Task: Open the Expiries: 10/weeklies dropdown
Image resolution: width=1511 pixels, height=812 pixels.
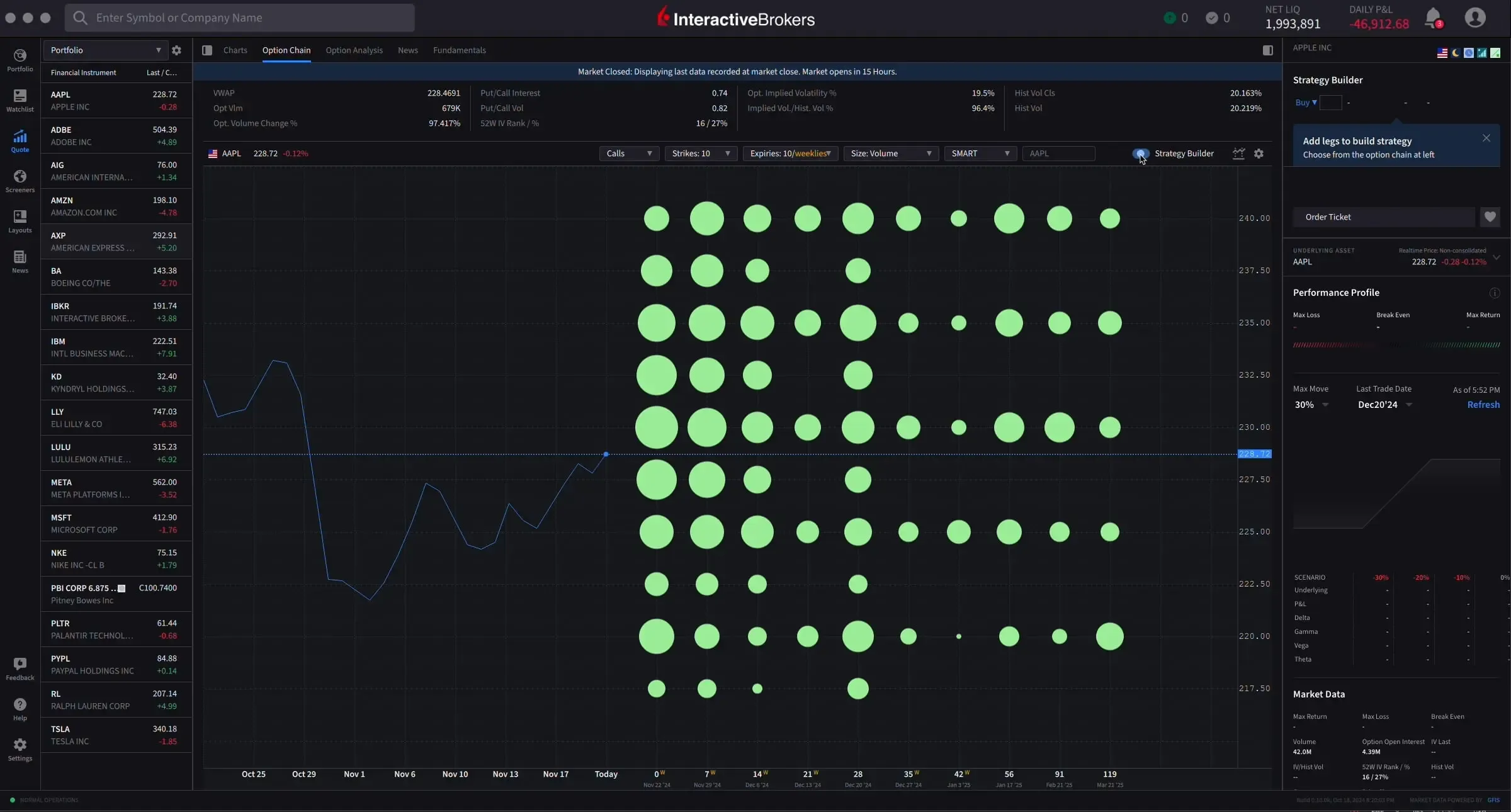Action: [x=789, y=153]
